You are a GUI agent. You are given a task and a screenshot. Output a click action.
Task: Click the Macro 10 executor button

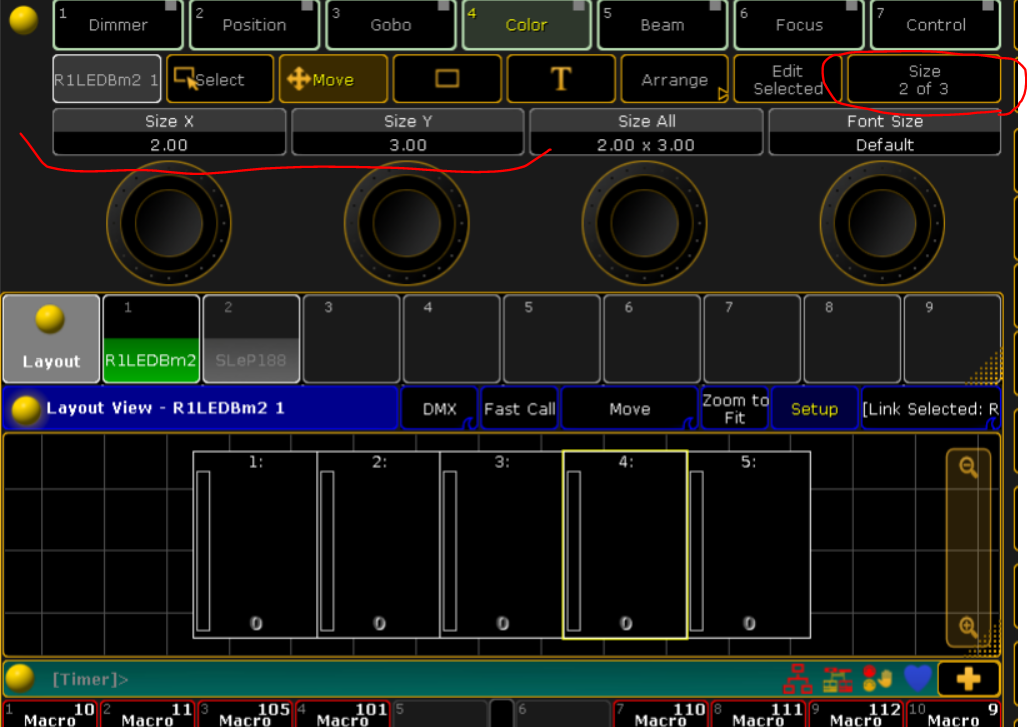pos(50,714)
